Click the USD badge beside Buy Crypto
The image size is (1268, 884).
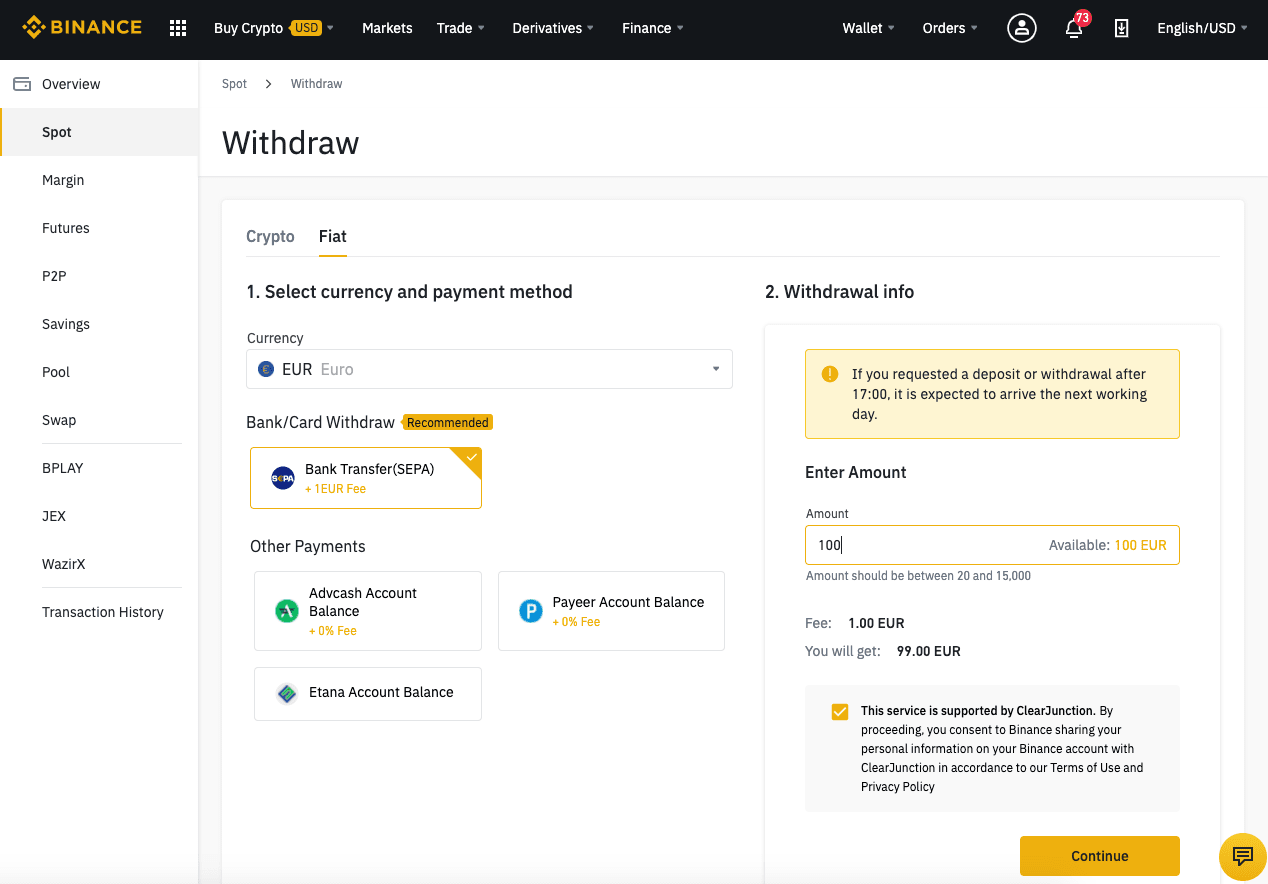tap(306, 28)
